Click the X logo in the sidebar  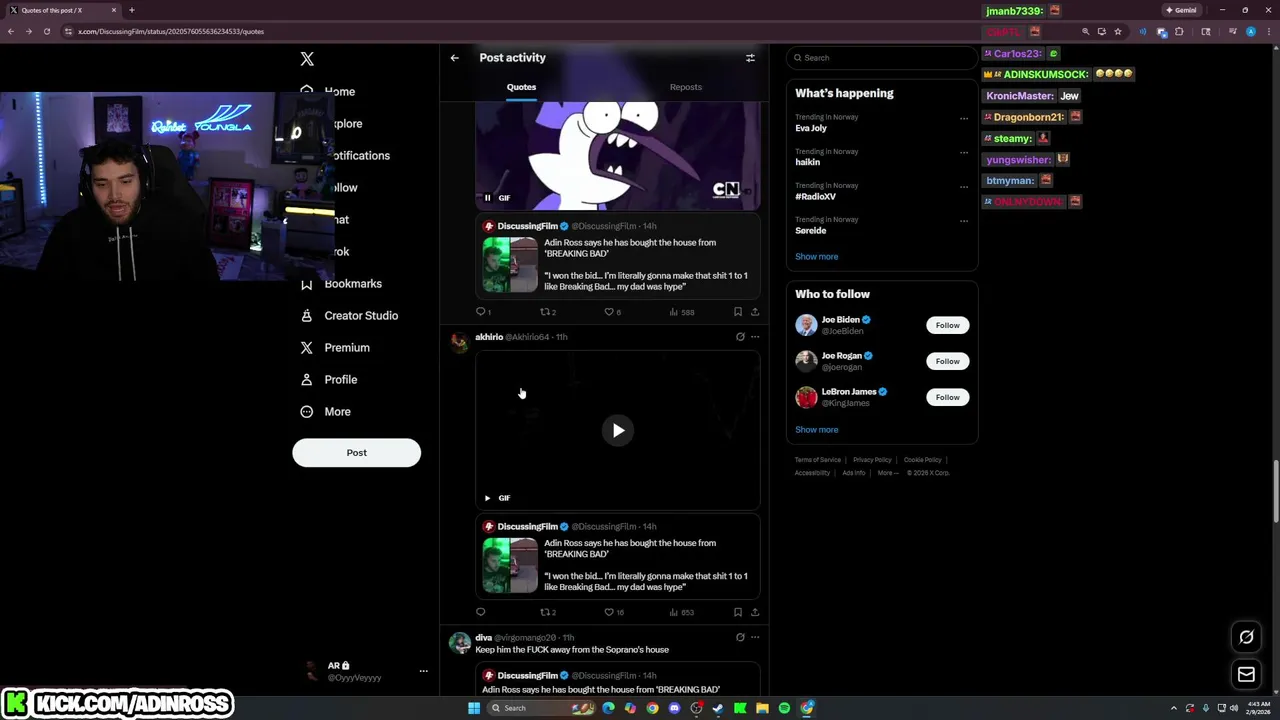click(x=307, y=59)
